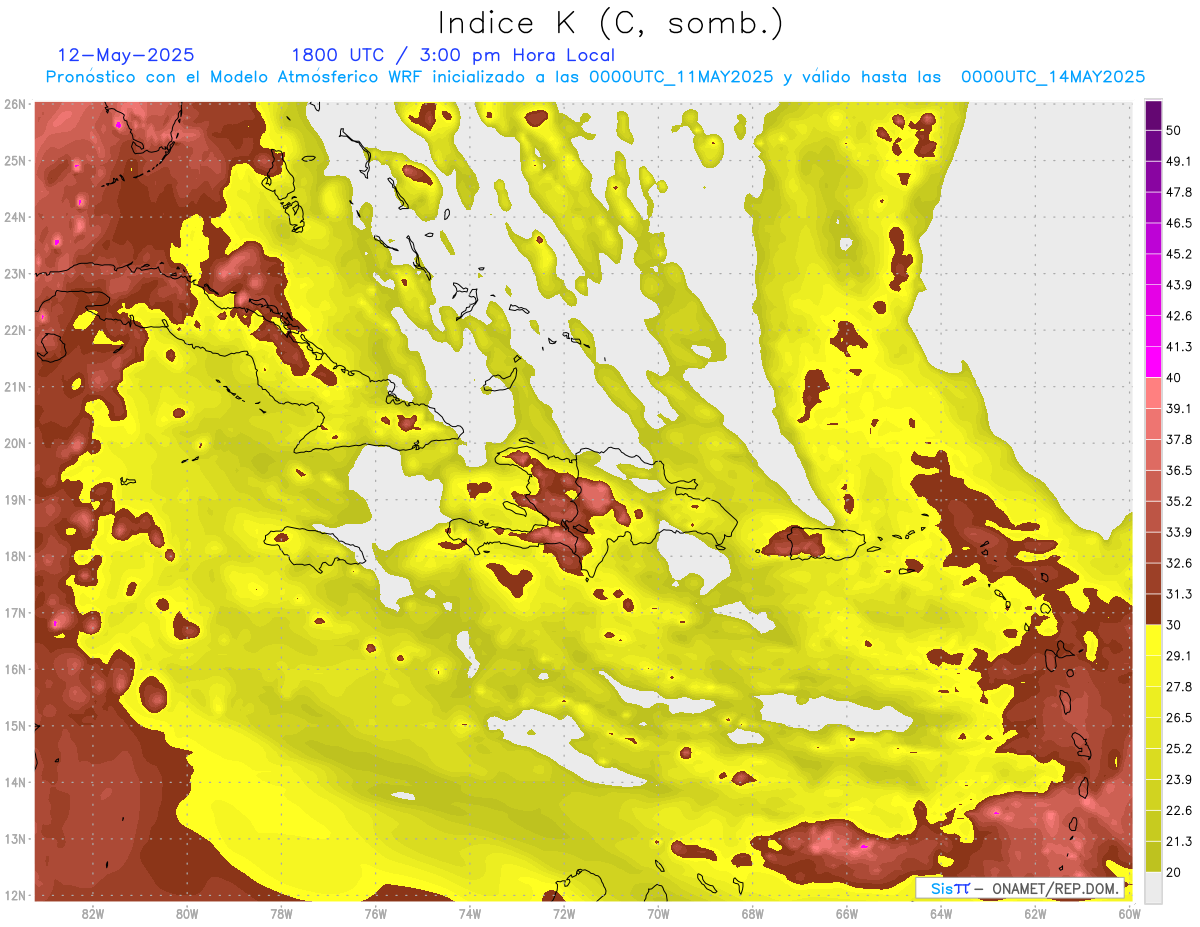The width and height of the screenshot is (1200, 927).
Task: Click the latitude axis label "24N"
Action: [14, 217]
